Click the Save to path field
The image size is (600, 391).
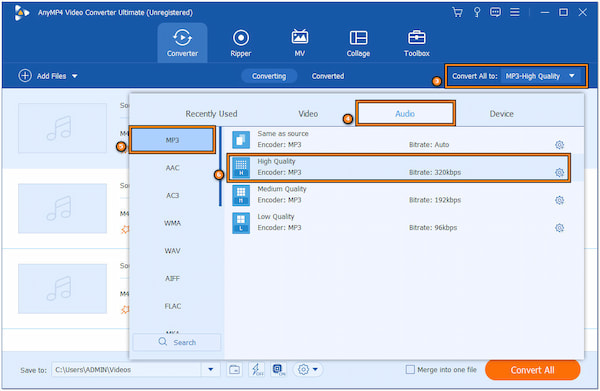pyautogui.click(x=126, y=370)
